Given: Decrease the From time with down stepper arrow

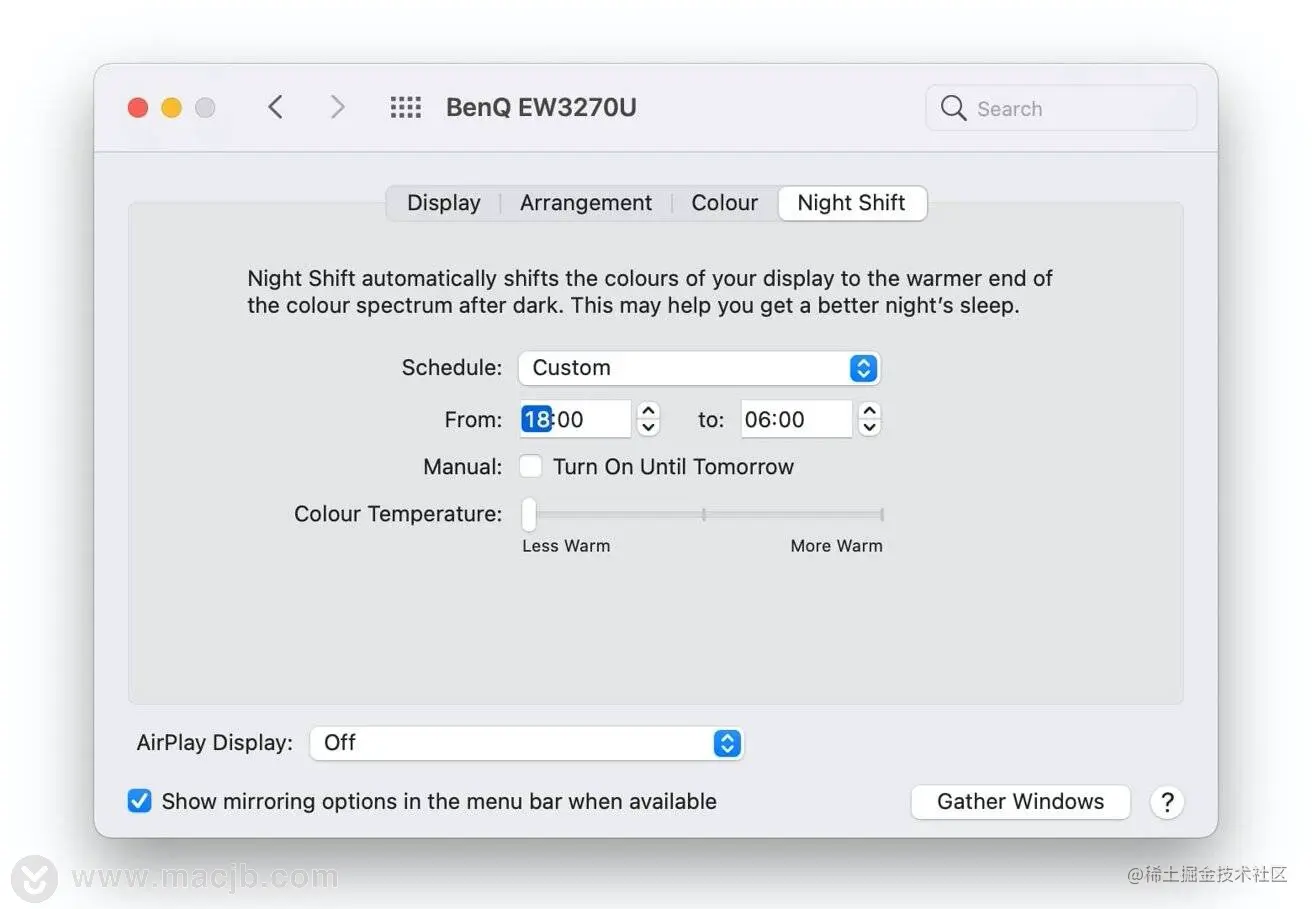Looking at the screenshot, I should 648,427.
